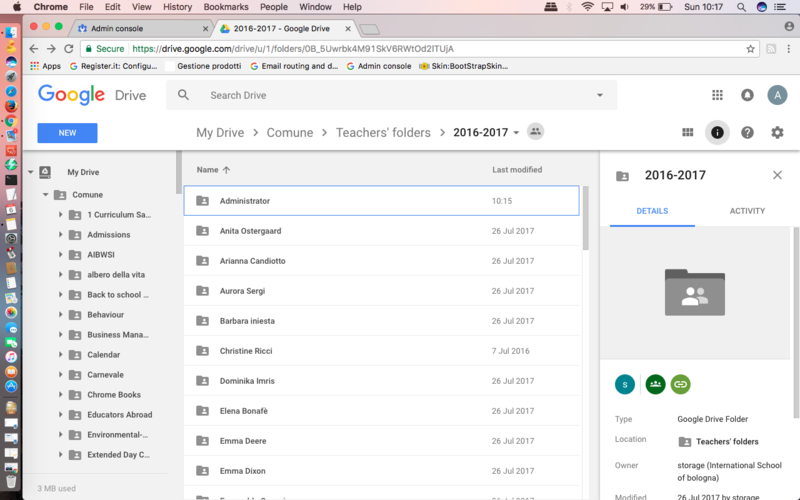This screenshot has height=500, width=800.
Task: Open the Window menu
Action: pyautogui.click(x=315, y=7)
